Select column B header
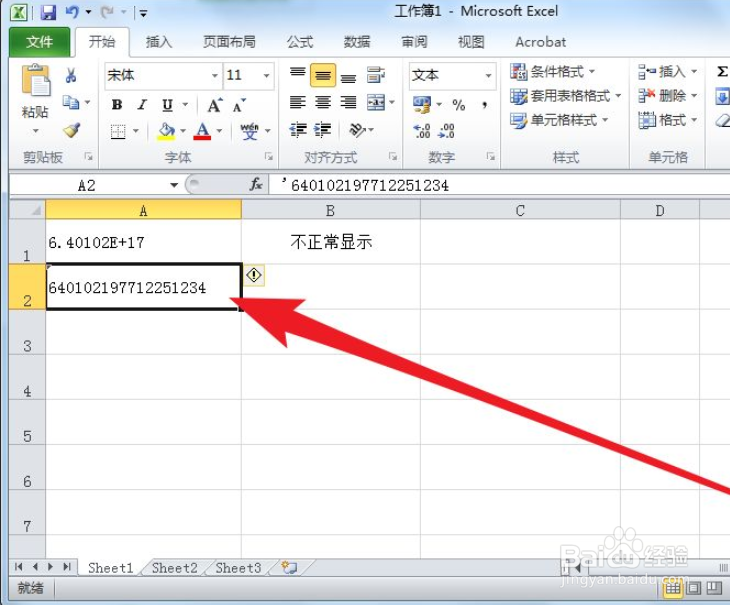 point(331,211)
